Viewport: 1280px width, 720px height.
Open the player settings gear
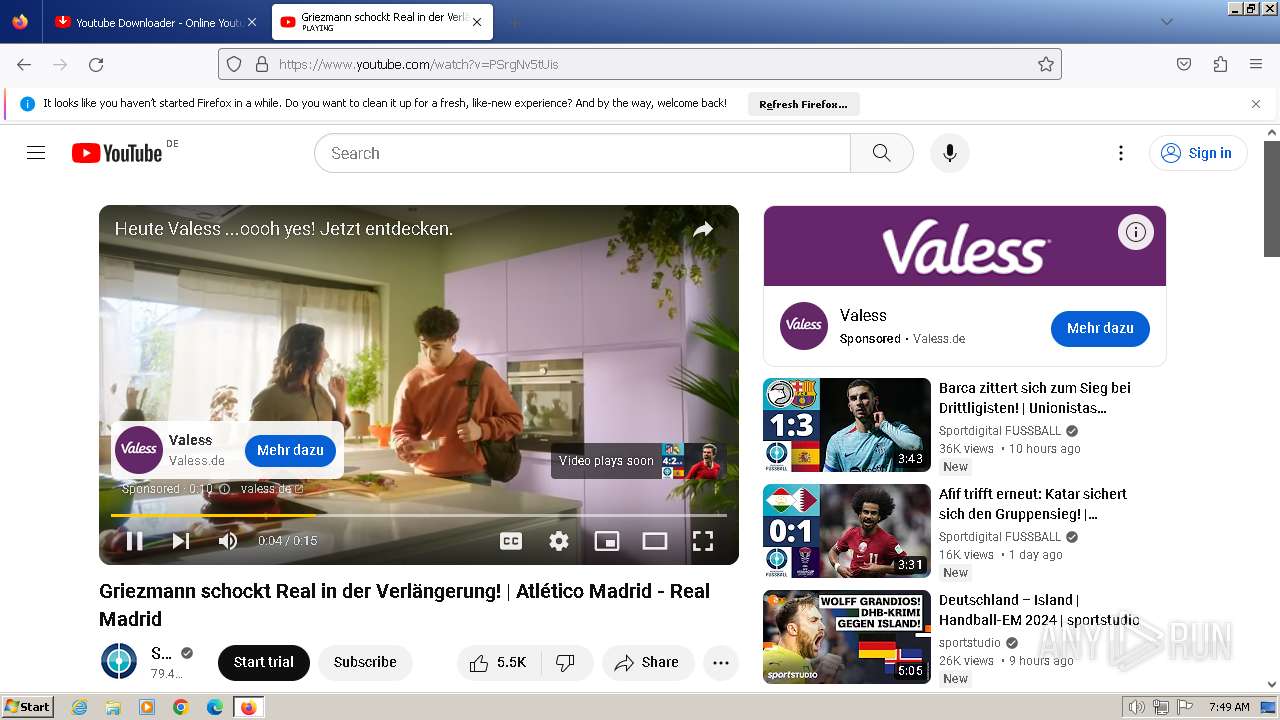point(559,541)
